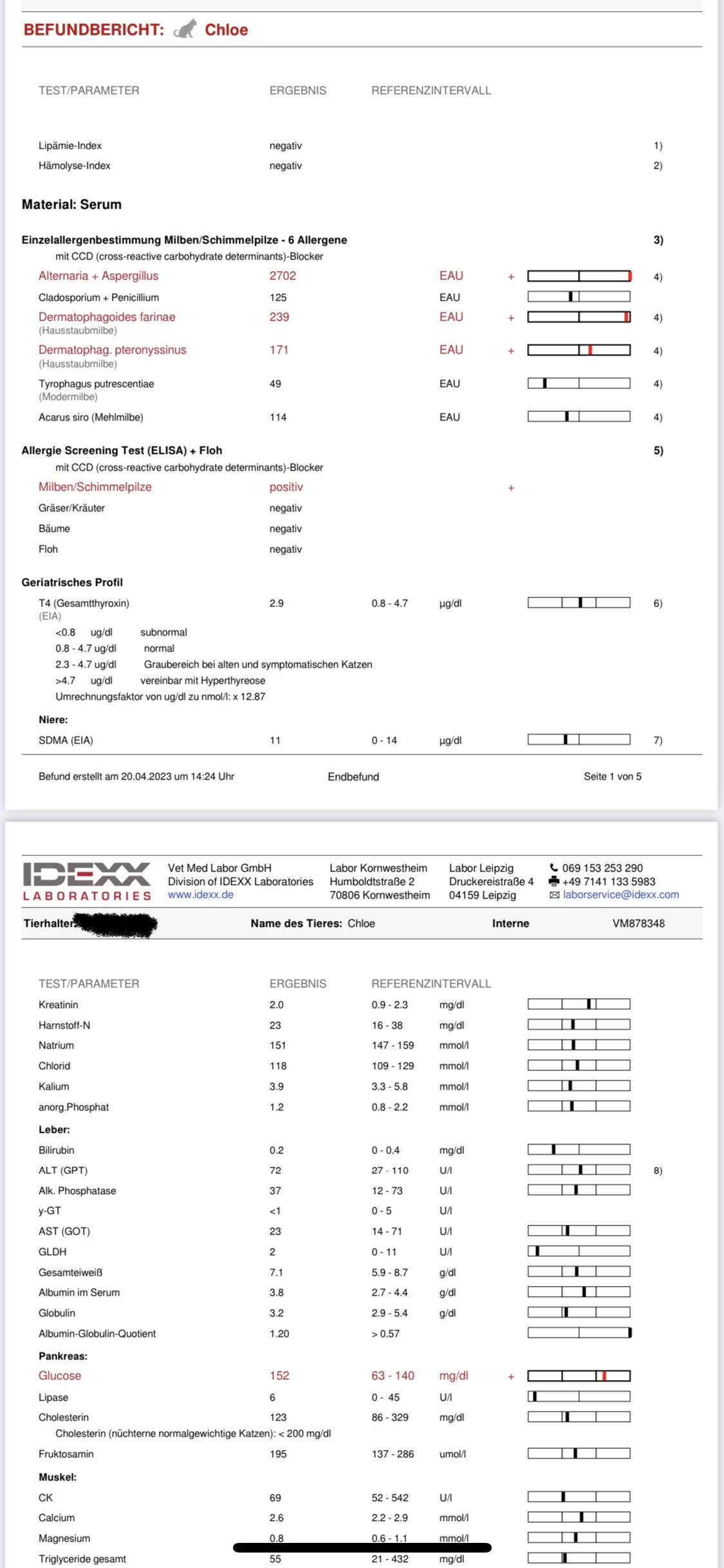The image size is (724, 1568).
Task: Click the Lipase row label
Action: click(x=53, y=1397)
